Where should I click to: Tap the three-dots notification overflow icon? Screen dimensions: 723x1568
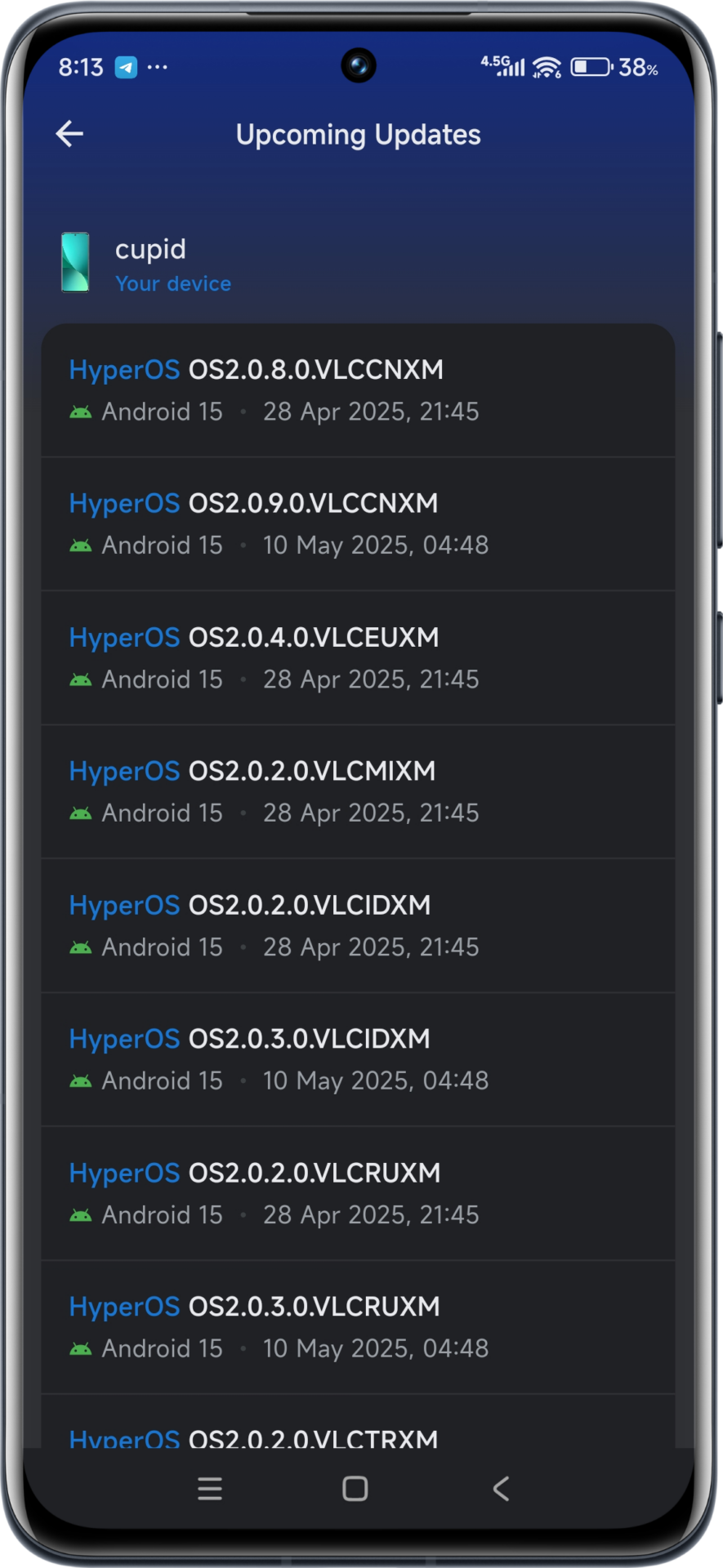(158, 67)
